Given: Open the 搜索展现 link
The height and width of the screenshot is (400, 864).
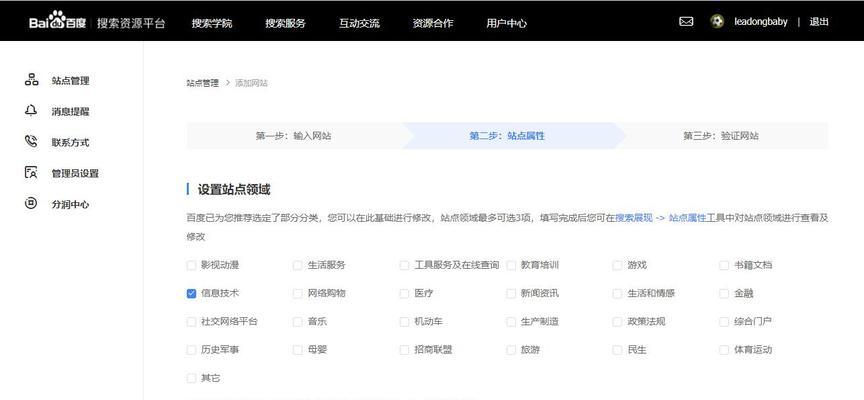Looking at the screenshot, I should point(633,217).
